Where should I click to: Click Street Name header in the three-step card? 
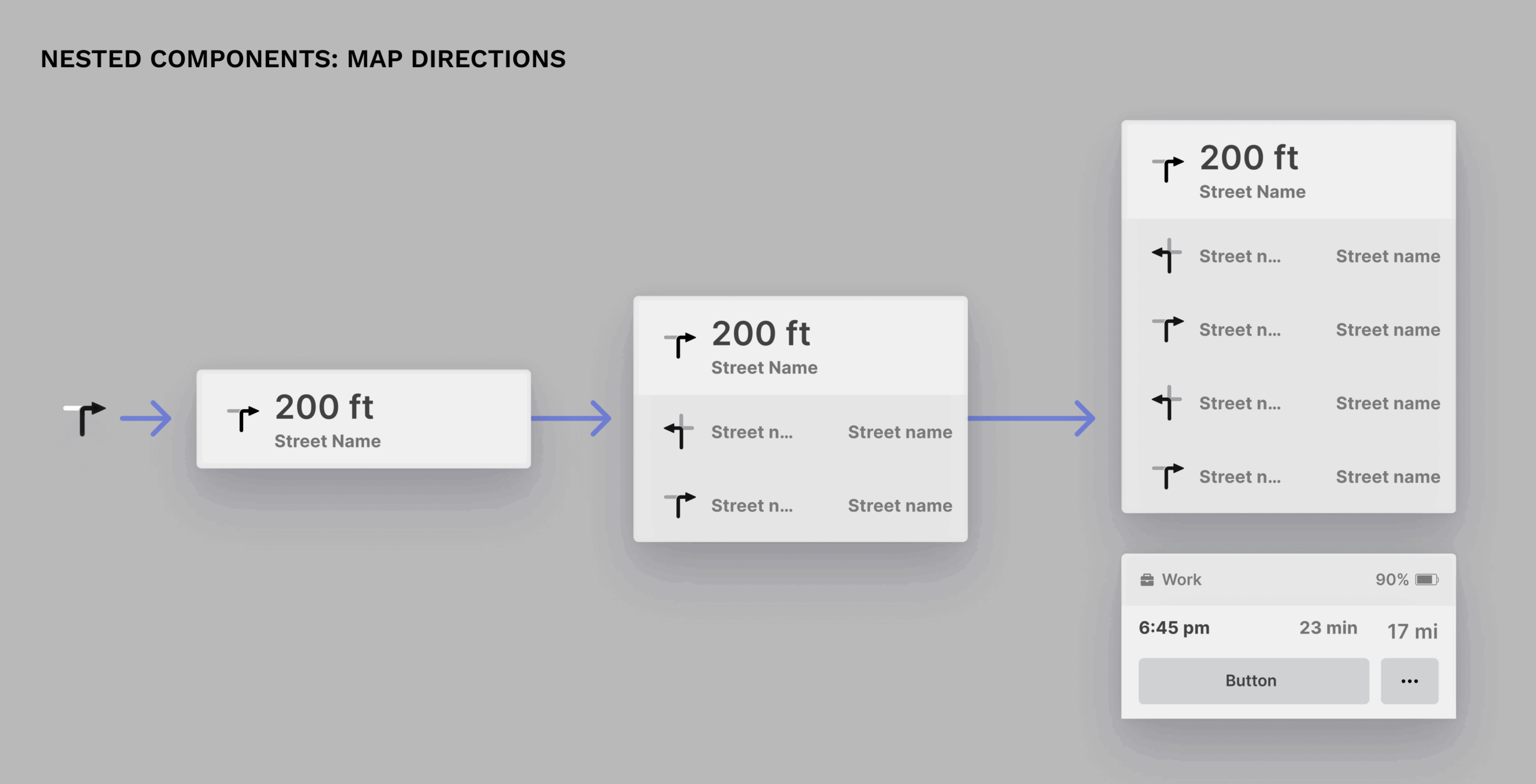coord(764,367)
